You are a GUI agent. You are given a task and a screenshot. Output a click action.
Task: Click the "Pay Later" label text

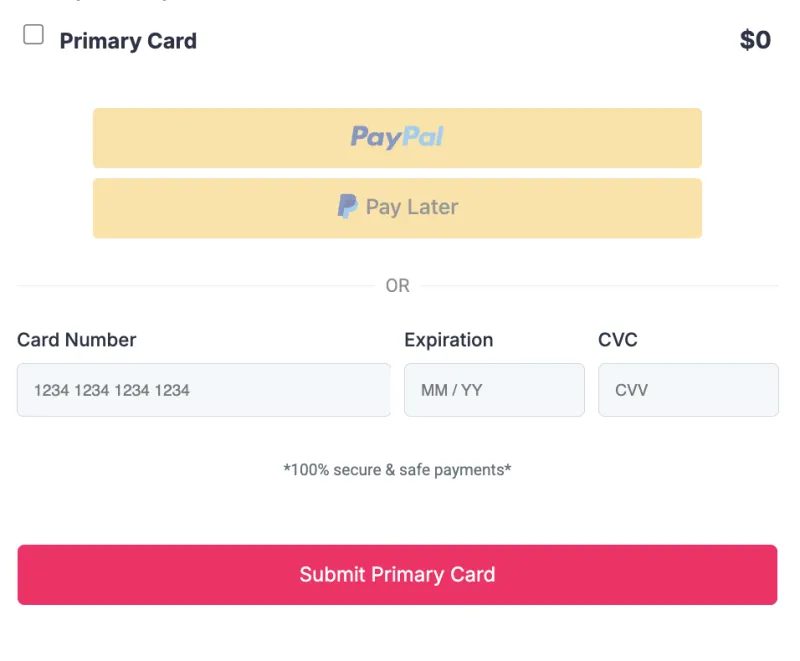412,207
